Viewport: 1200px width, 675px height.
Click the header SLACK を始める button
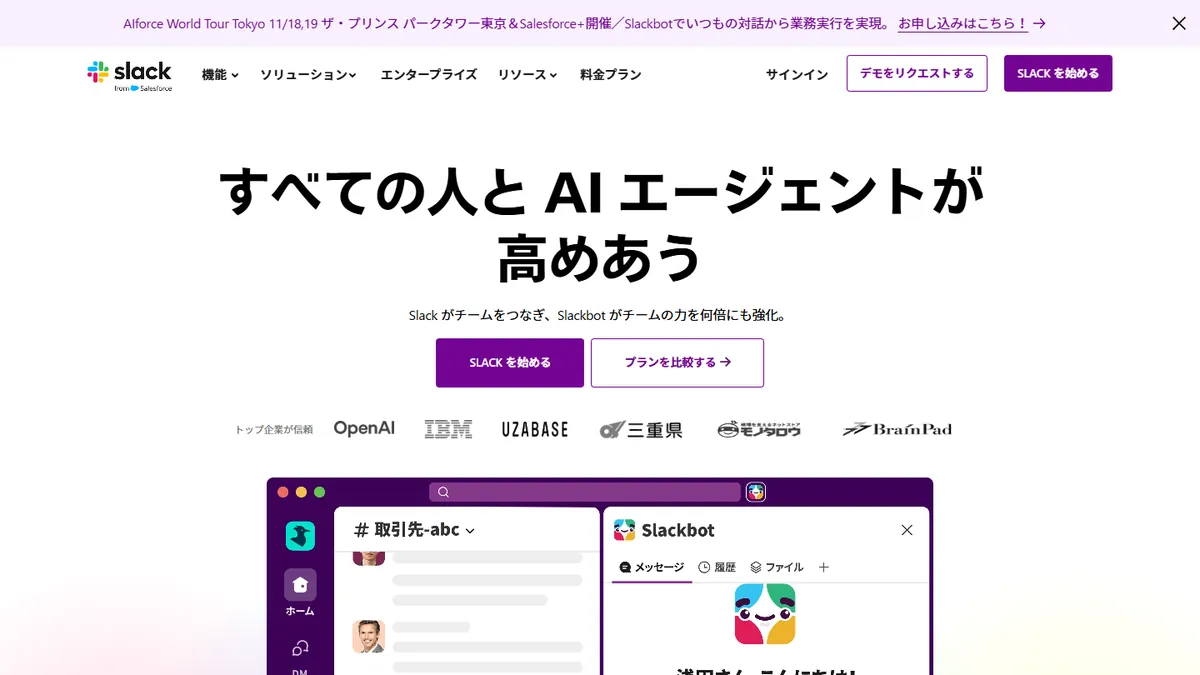(x=1058, y=73)
